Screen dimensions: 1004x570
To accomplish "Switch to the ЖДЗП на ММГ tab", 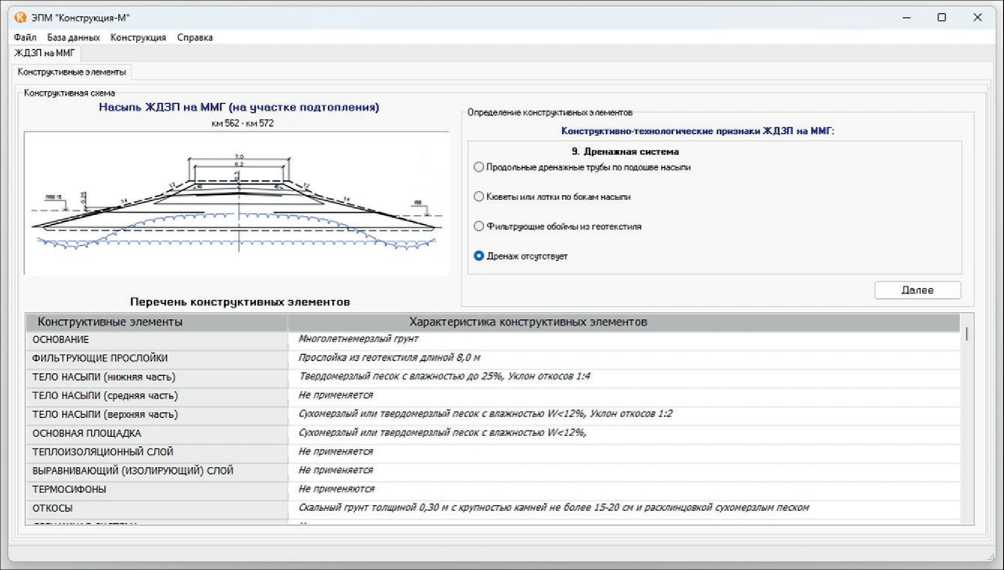I will (45, 53).
